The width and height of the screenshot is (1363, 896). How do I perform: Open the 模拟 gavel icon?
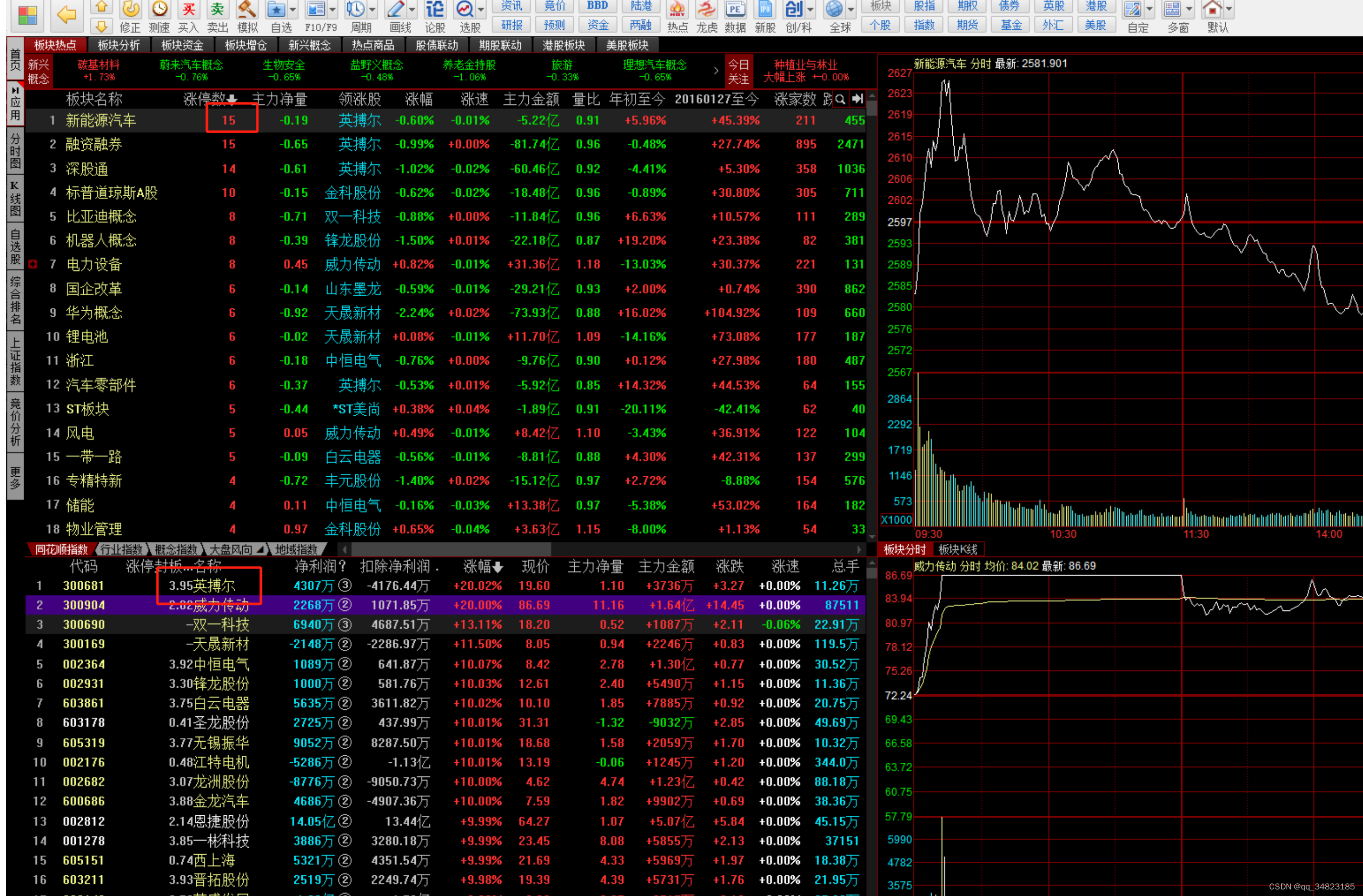[247, 9]
